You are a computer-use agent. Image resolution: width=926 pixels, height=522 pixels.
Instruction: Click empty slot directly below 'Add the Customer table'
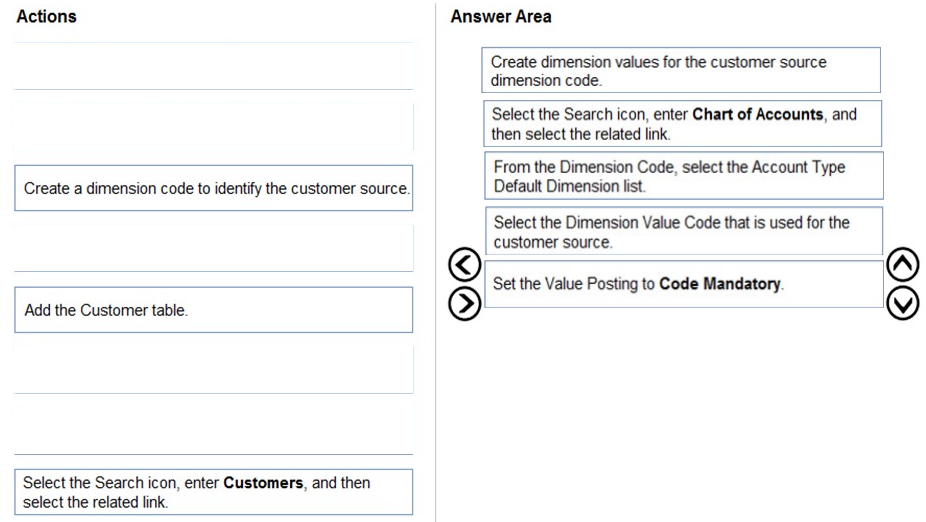[213, 370]
